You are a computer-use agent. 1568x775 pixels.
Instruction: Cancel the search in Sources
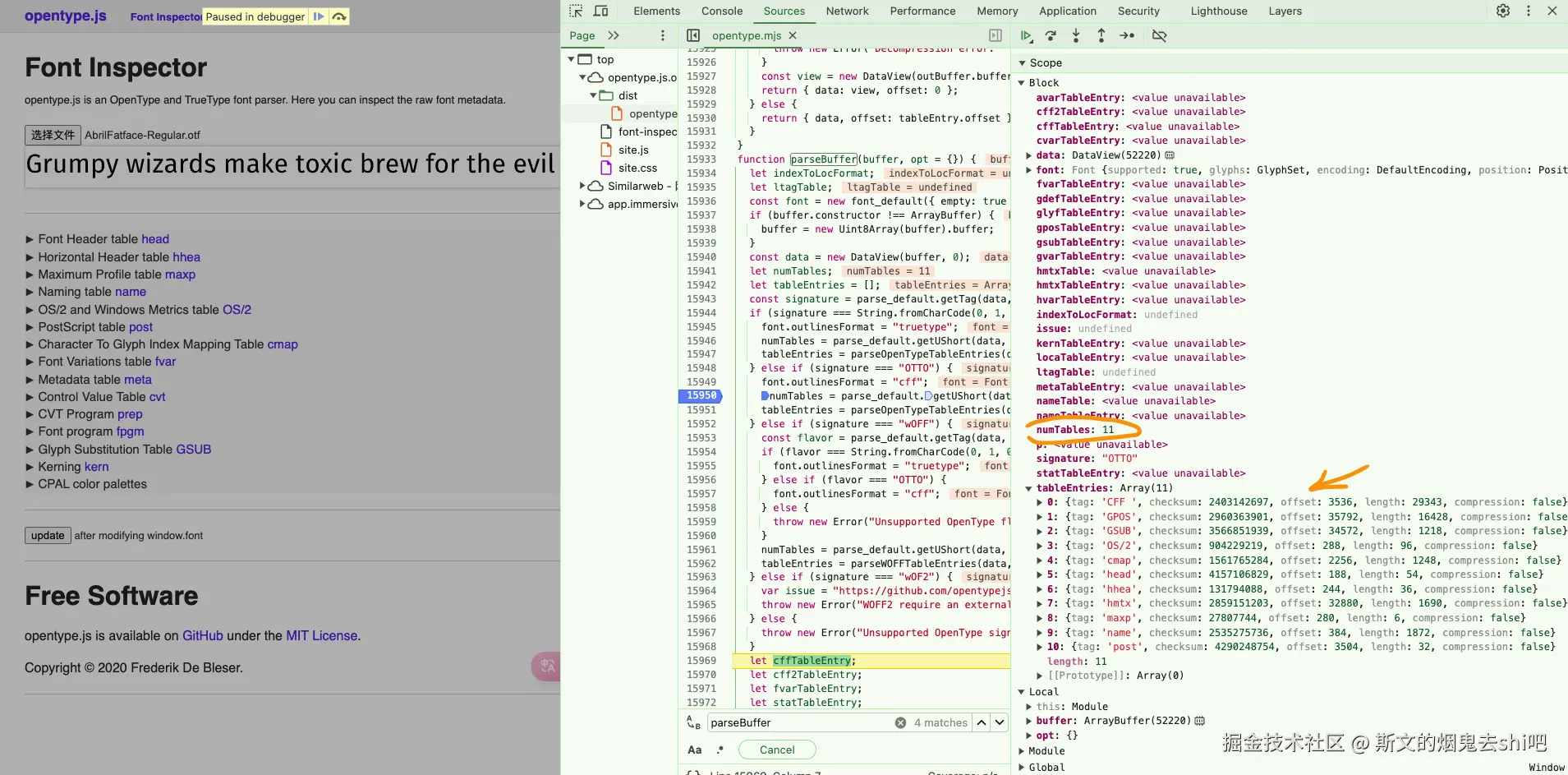[x=777, y=750]
